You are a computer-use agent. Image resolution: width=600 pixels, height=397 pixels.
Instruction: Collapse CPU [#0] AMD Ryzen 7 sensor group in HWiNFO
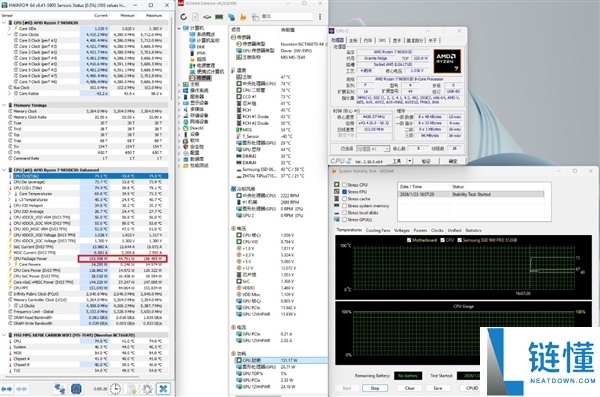[x=4, y=23]
